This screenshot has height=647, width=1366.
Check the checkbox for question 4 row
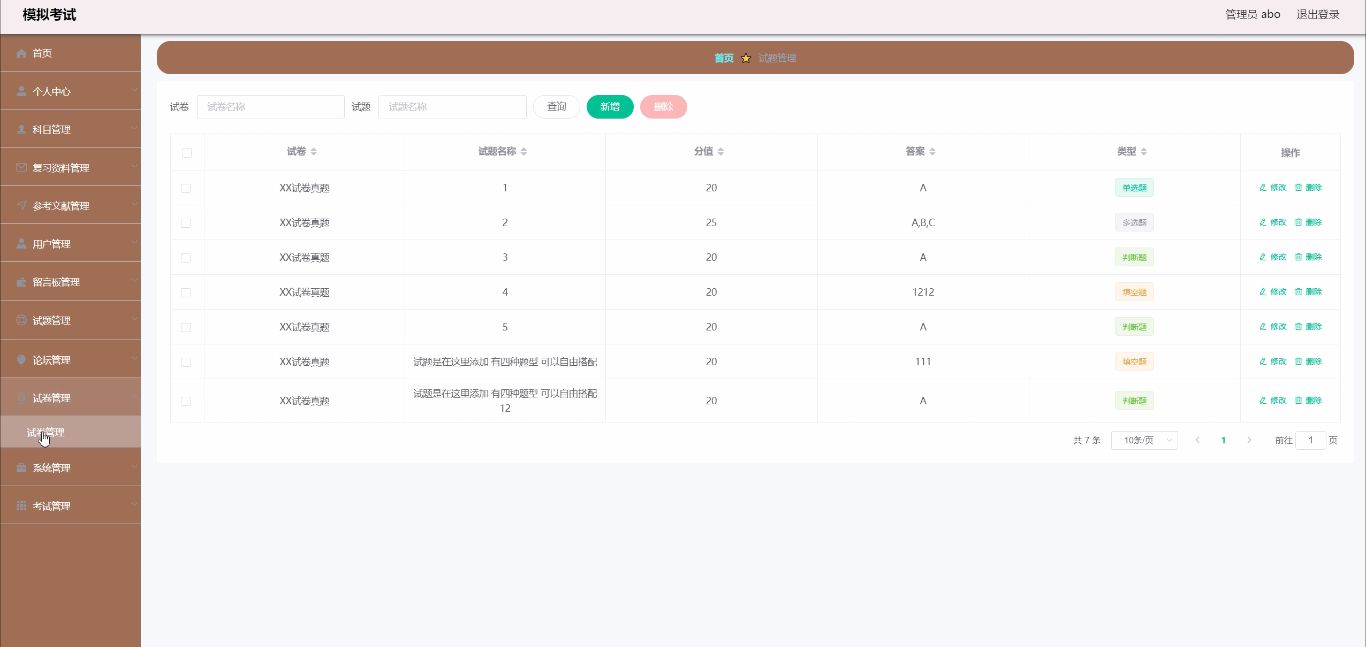[187, 293]
